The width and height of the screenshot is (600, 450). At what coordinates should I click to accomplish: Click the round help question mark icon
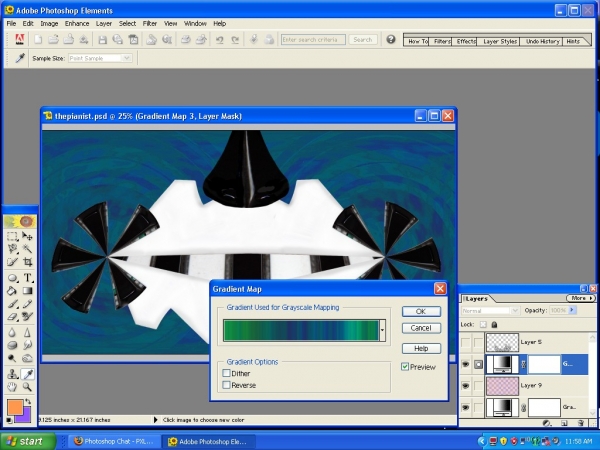pyautogui.click(x=390, y=39)
